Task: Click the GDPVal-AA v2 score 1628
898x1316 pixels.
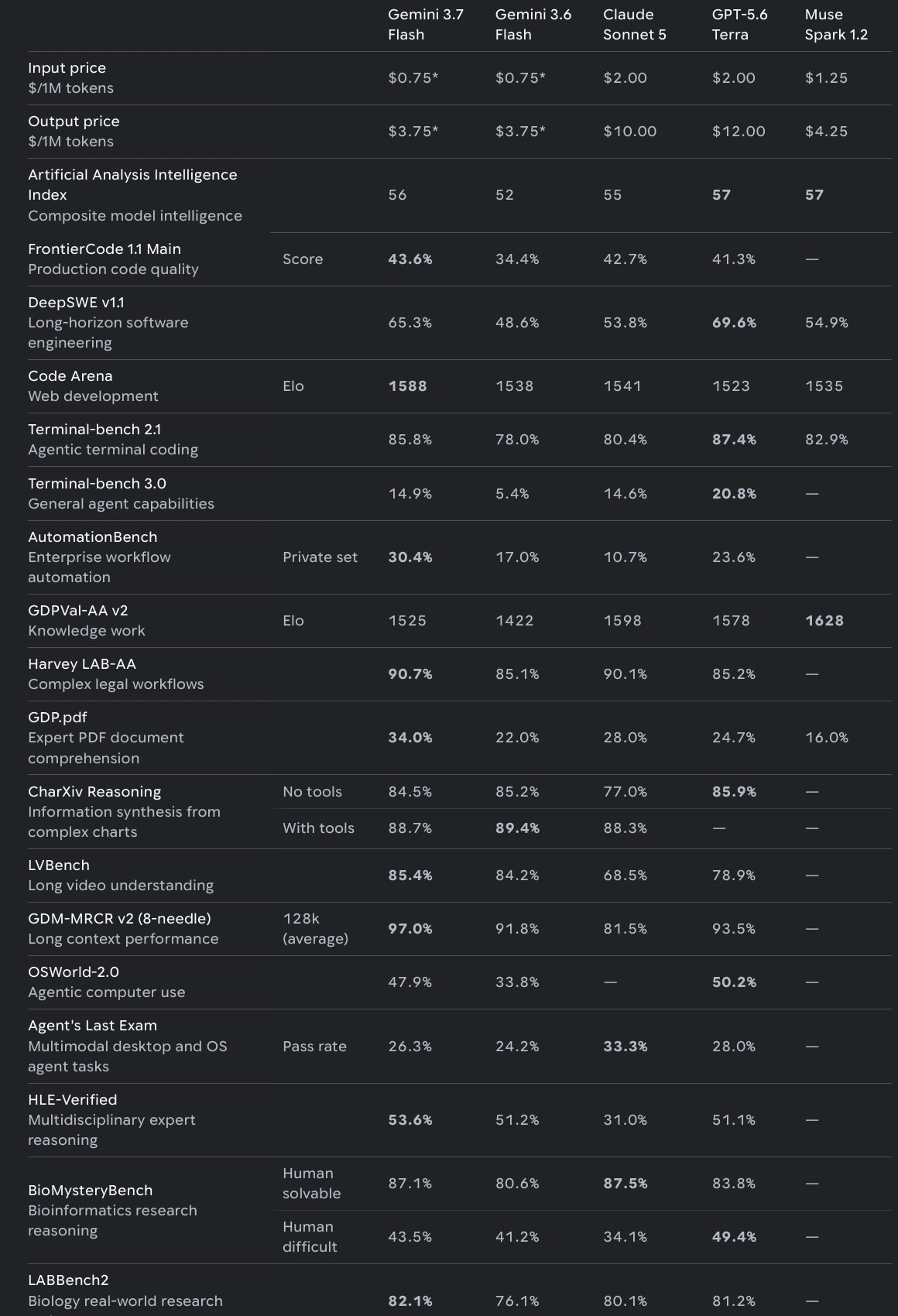Action: point(824,621)
